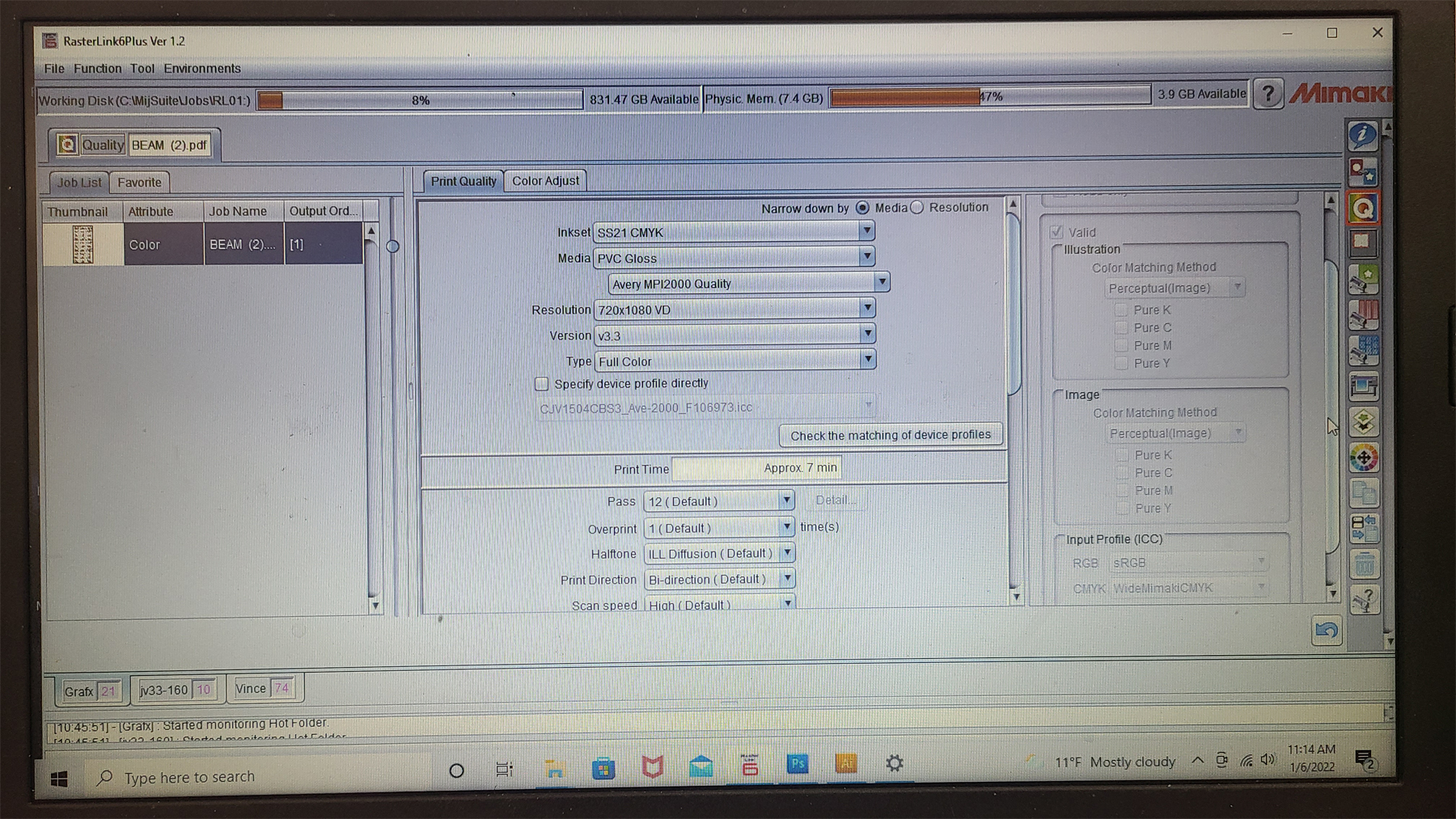Open the red-framed icon below Quality
This screenshot has width=1456, height=819.
point(1363,242)
